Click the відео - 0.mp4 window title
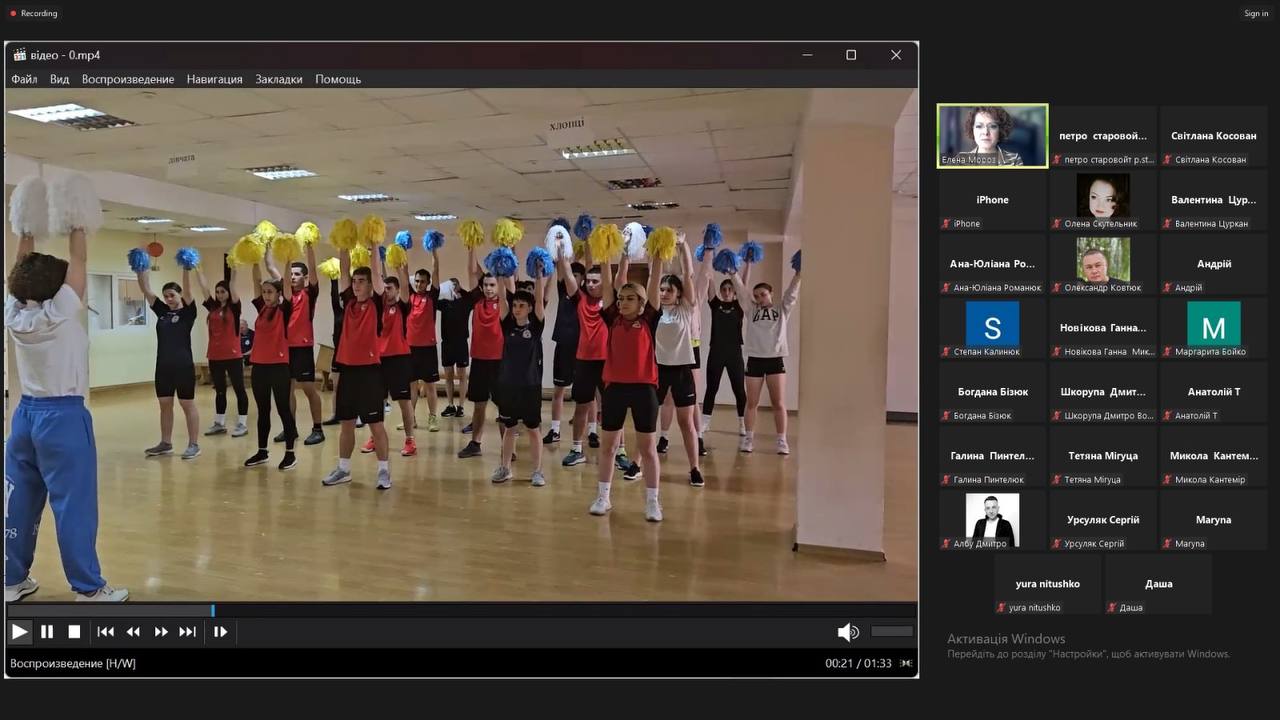The height and width of the screenshot is (720, 1280). tap(65, 55)
